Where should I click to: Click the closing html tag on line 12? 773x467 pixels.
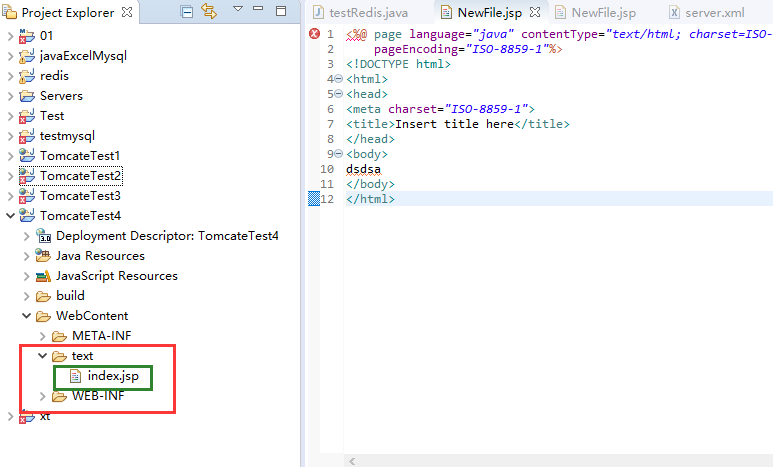370,199
